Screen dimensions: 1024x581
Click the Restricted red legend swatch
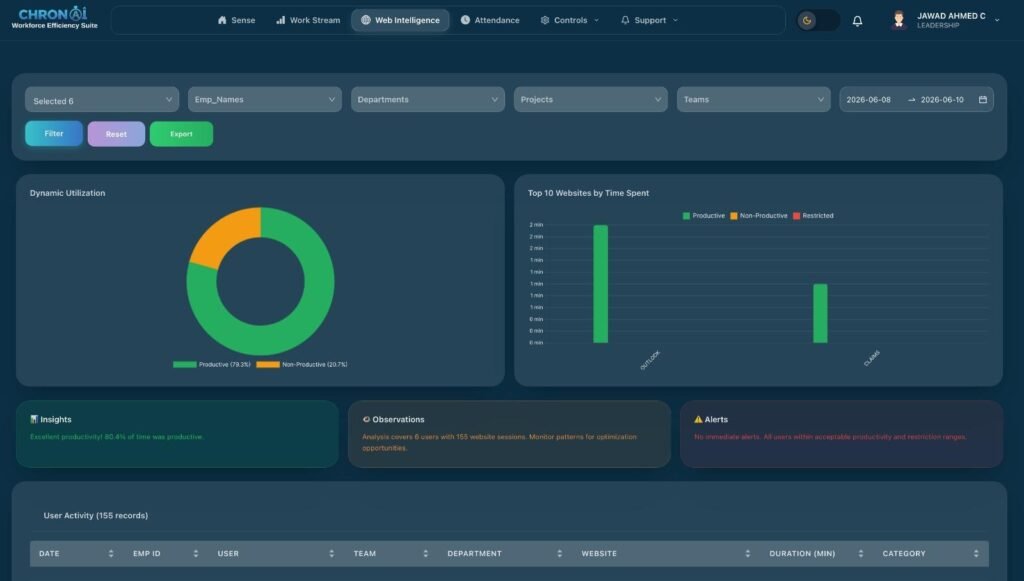coord(796,215)
